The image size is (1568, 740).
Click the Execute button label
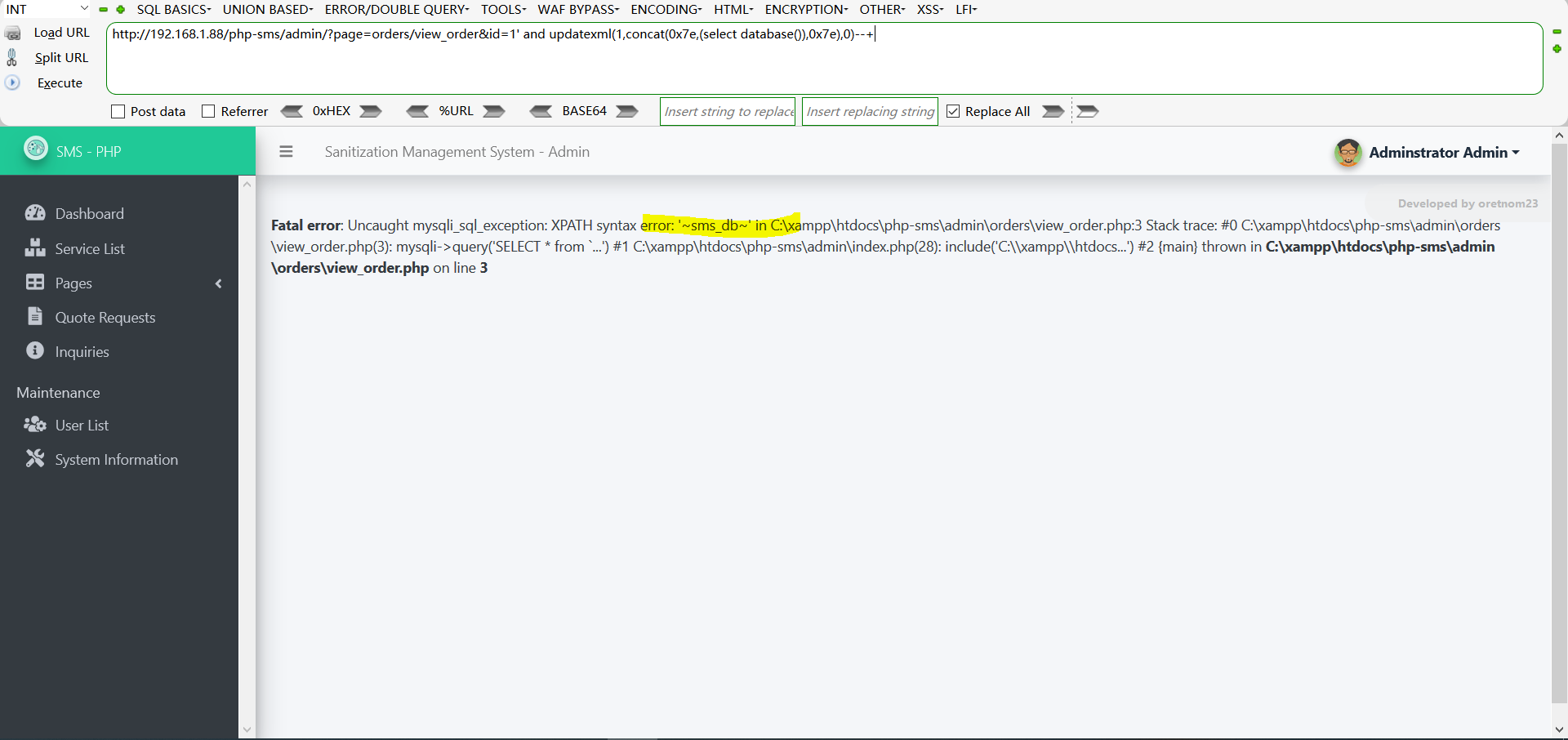coord(60,83)
